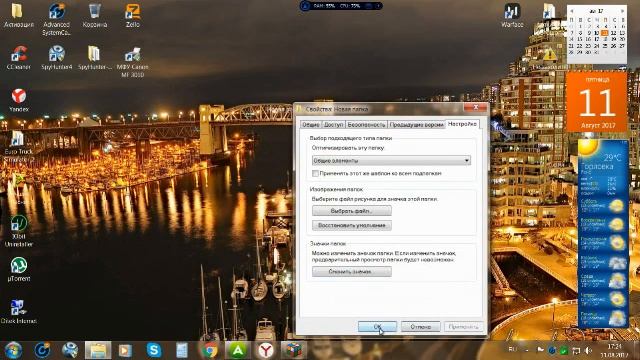Viewport: 640px width, 360px height.
Task: Open the Предыдущие версии tab
Action: tap(416, 124)
